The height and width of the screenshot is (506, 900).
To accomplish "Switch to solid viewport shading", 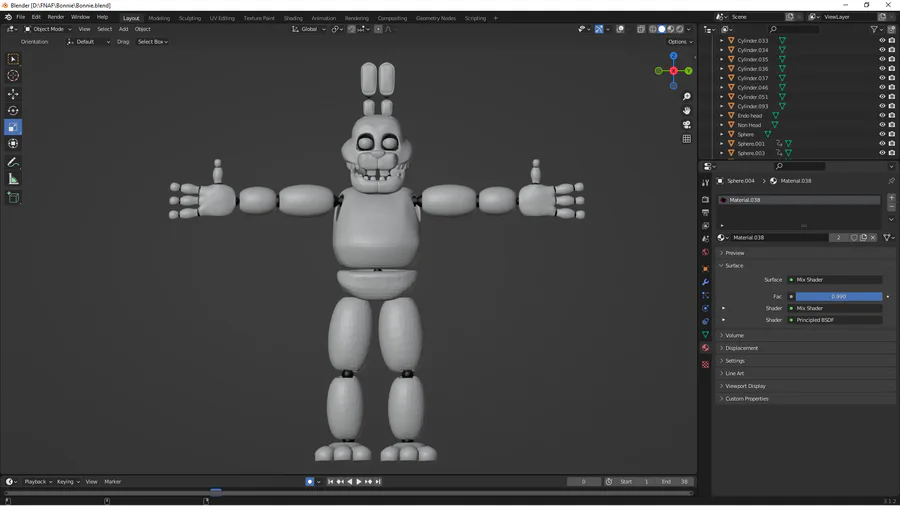I will tap(662, 29).
